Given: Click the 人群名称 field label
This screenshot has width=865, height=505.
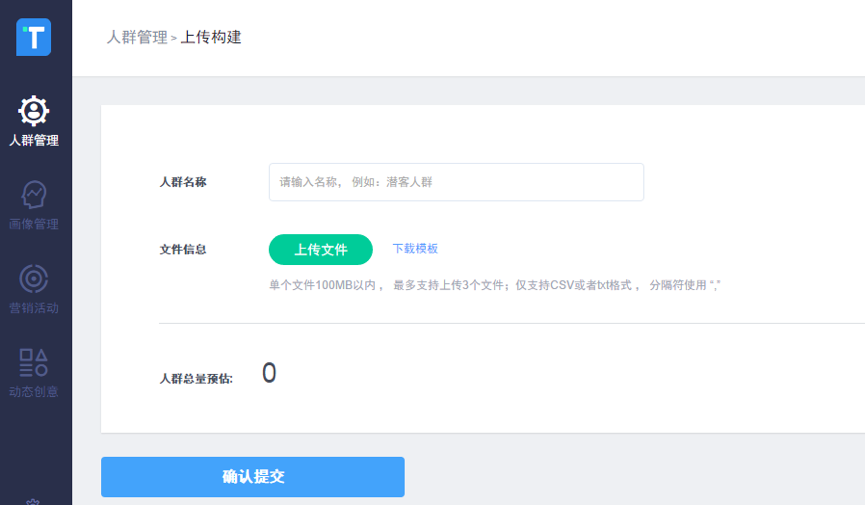Looking at the screenshot, I should coord(183,182).
